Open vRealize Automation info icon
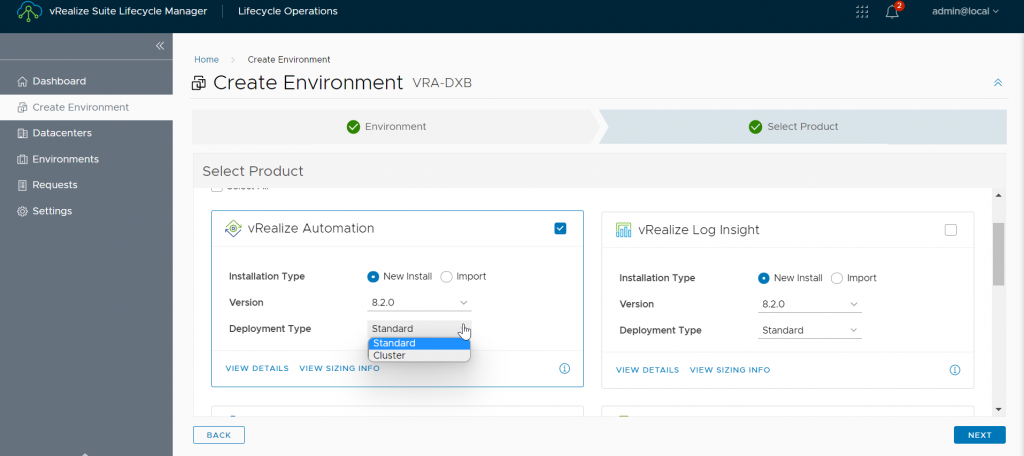This screenshot has height=456, width=1024. [x=565, y=368]
